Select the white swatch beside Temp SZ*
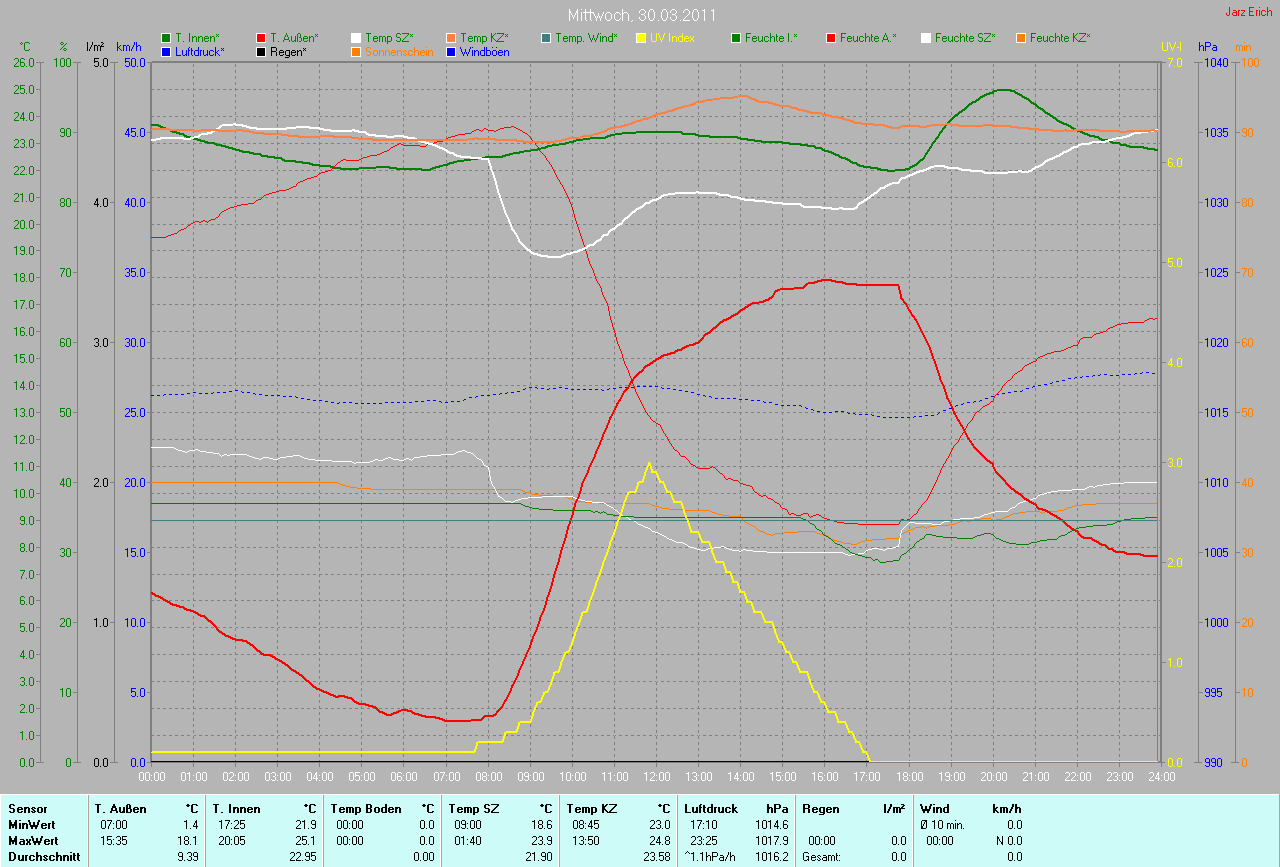Screen dimensions: 1280x867 pos(356,38)
